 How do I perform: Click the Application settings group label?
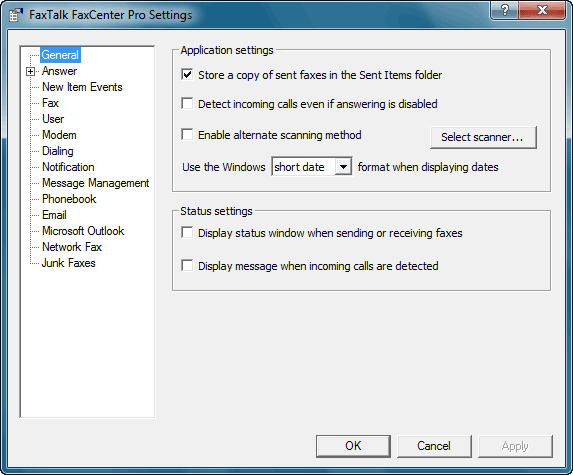[227, 50]
